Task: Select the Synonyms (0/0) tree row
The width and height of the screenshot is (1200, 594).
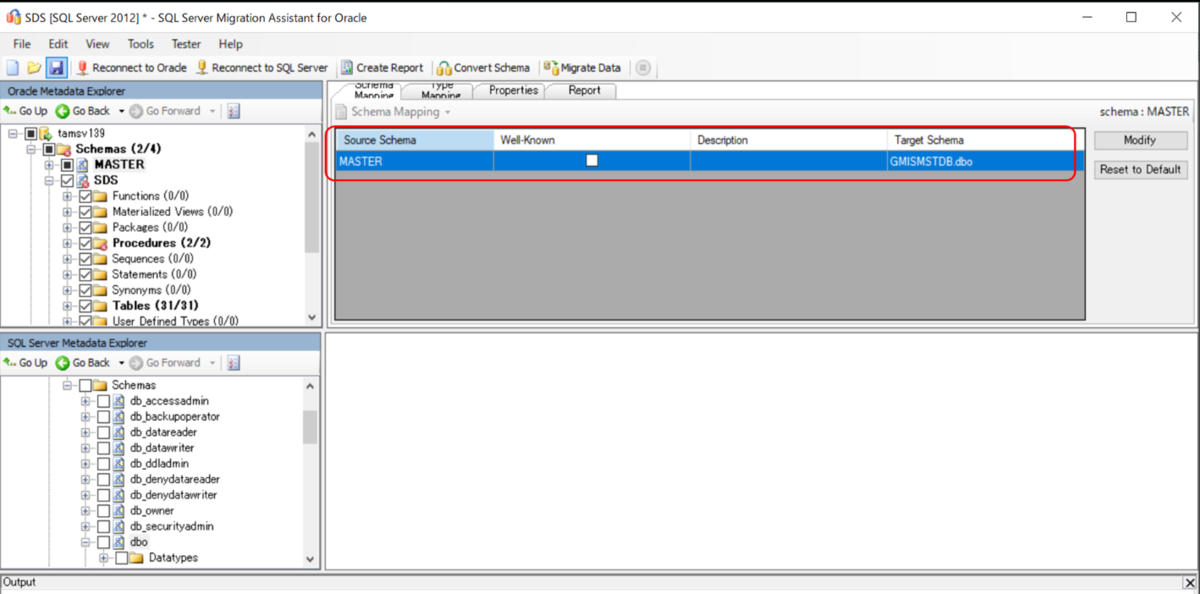Action: [x=151, y=290]
